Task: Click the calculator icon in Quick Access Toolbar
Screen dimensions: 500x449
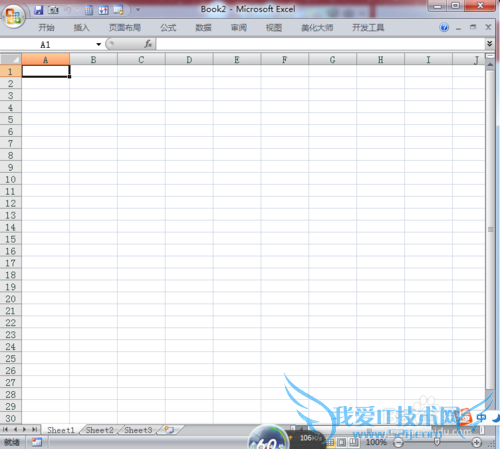Action: tap(89, 10)
